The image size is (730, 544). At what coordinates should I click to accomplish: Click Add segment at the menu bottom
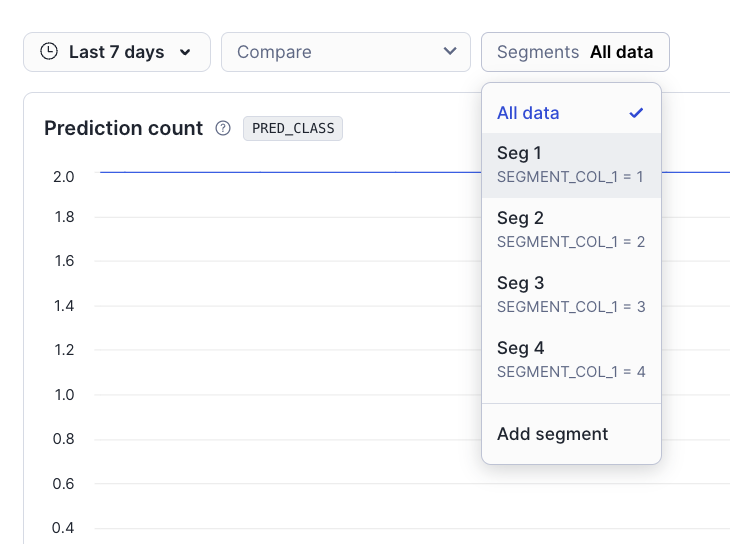pyautogui.click(x=552, y=434)
